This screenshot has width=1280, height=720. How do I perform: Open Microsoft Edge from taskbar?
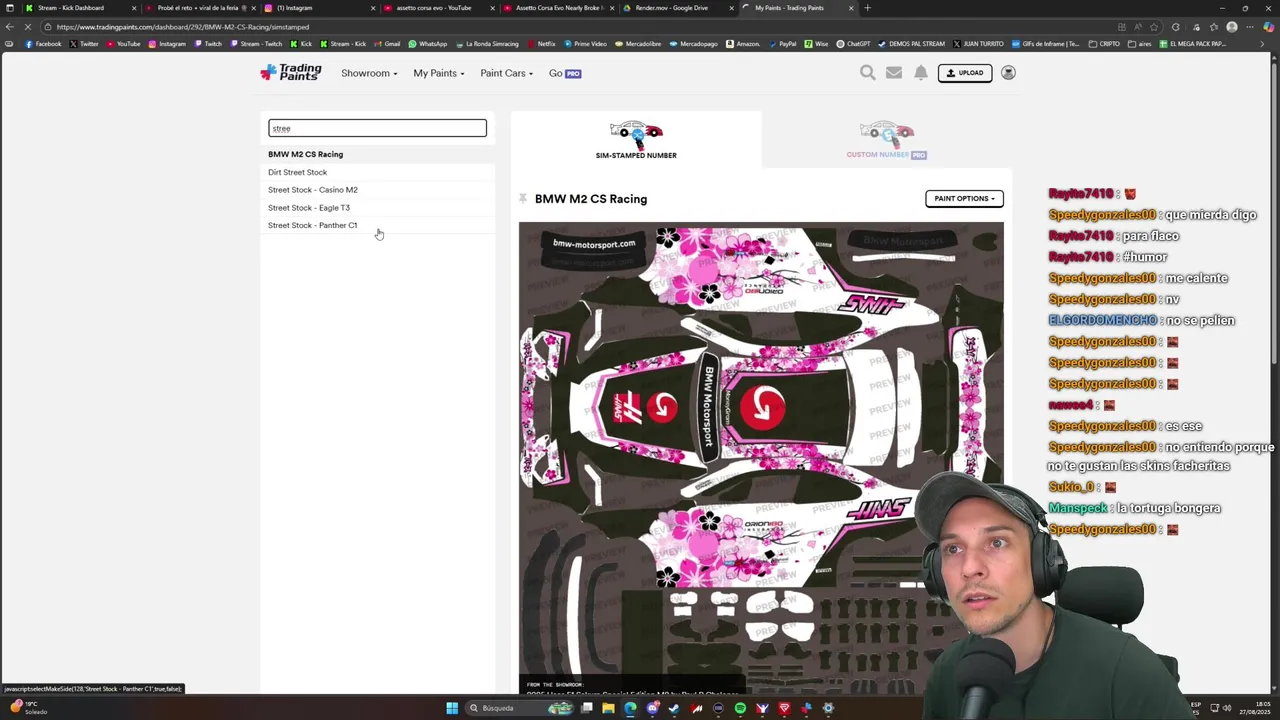630,708
